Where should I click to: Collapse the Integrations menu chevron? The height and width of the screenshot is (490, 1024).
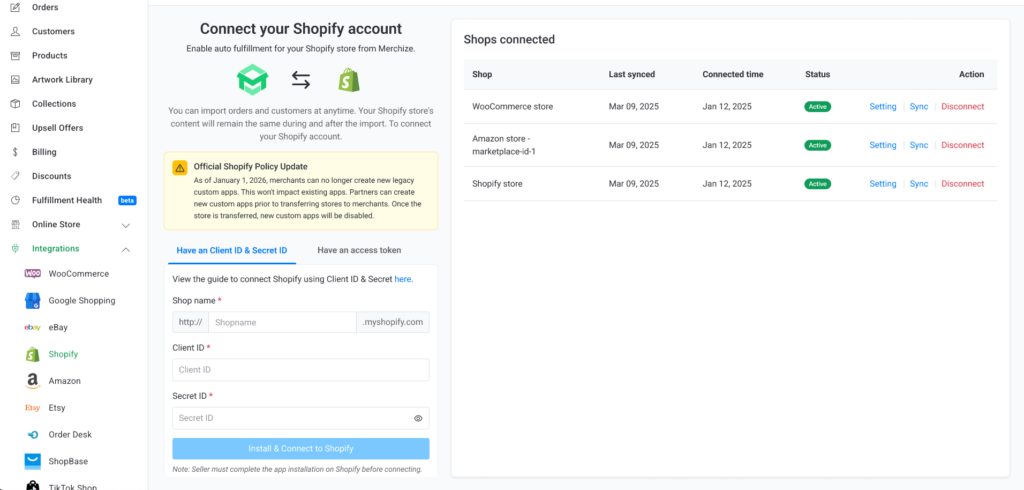(125, 249)
